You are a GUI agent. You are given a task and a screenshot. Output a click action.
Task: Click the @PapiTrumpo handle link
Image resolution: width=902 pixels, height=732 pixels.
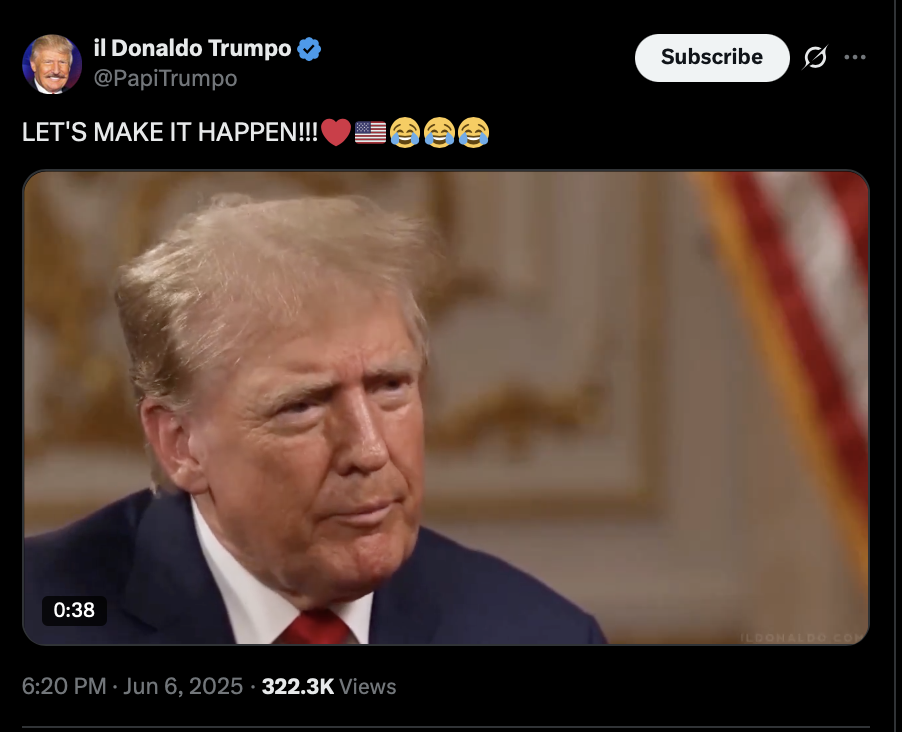coord(165,78)
